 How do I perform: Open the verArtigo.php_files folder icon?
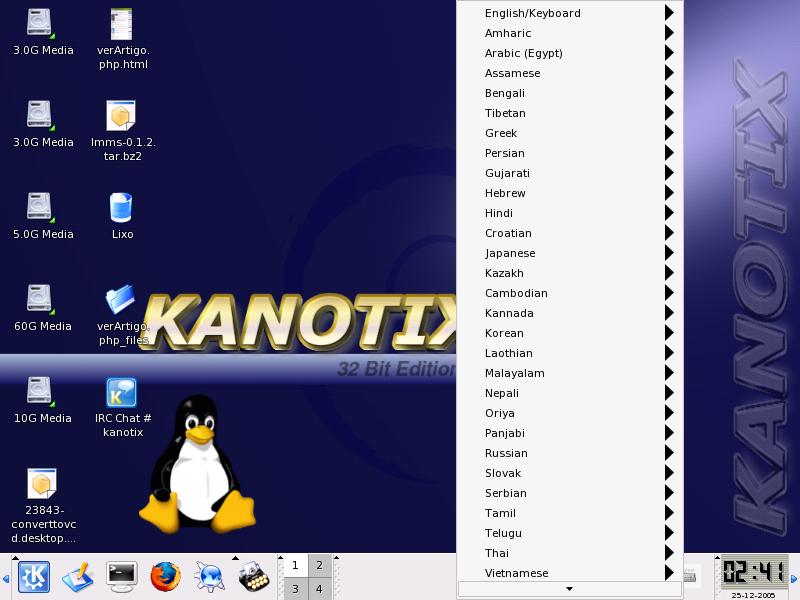coord(121,299)
